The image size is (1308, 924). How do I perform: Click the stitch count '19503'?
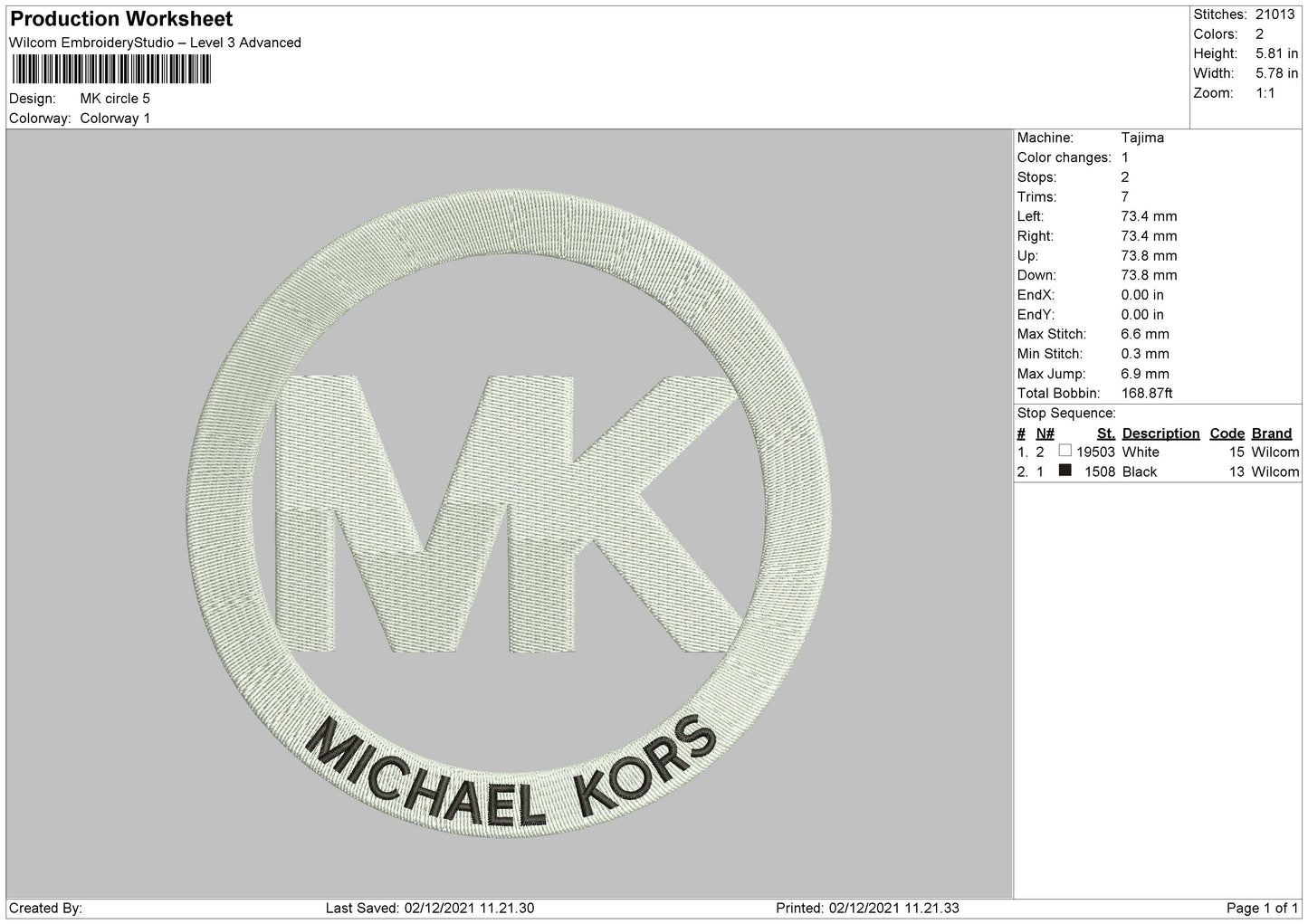[x=1095, y=452]
